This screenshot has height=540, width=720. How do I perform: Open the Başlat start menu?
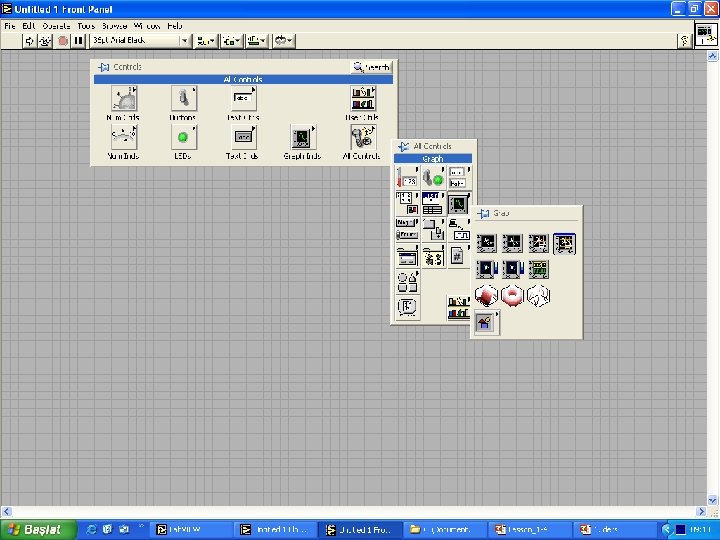coord(37,530)
